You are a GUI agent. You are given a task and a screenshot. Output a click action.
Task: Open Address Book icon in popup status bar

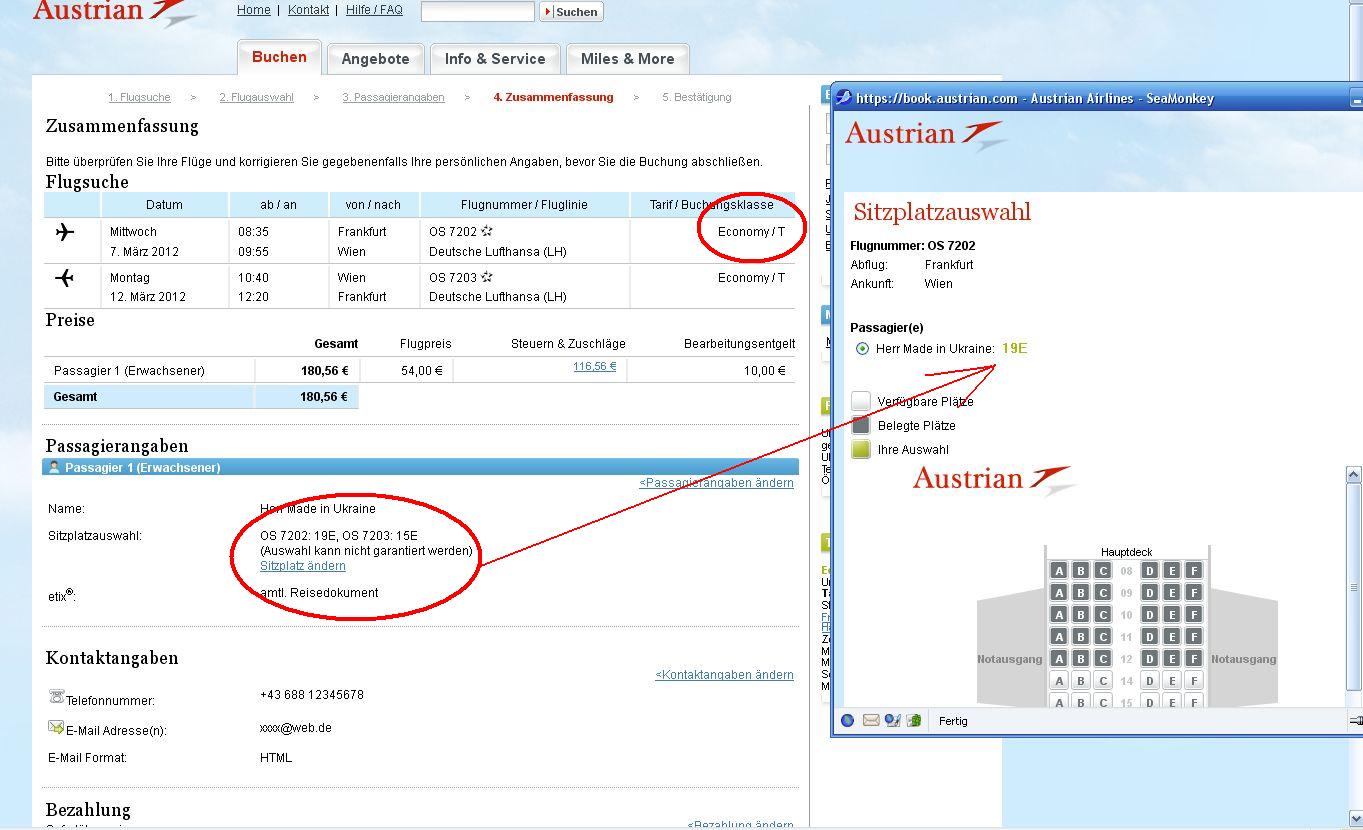914,720
